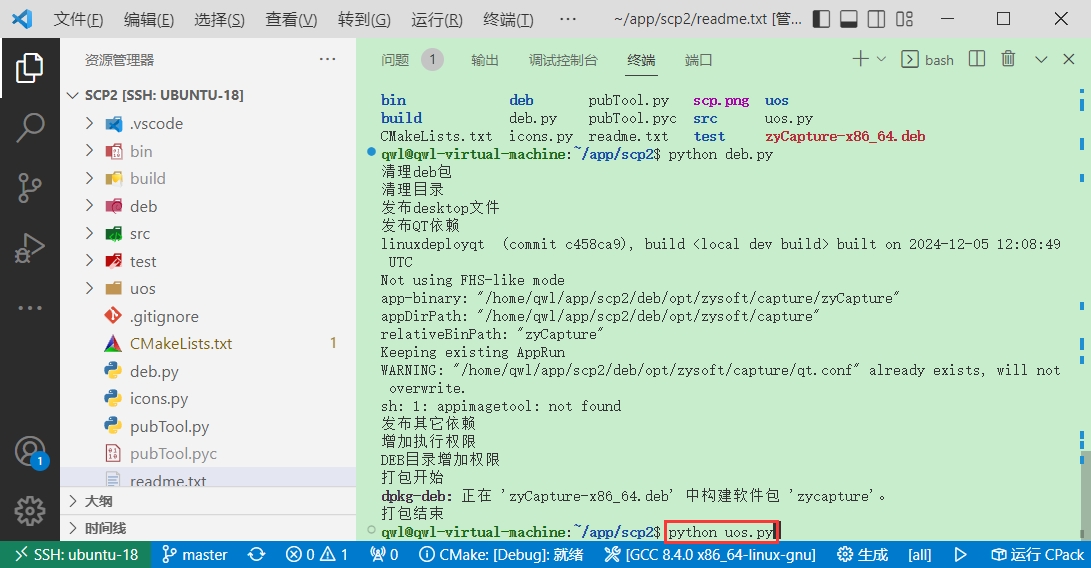Toggle the bottom panel layout button

849,20
